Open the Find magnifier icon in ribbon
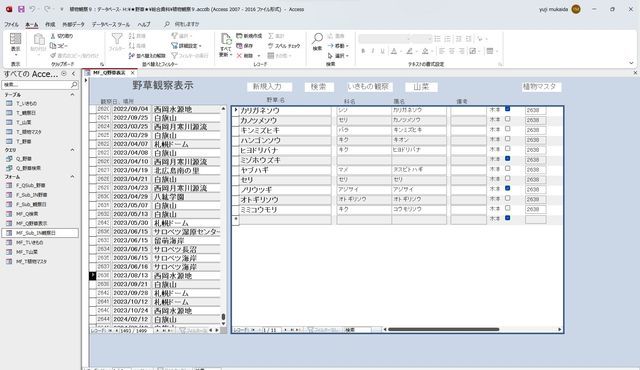 point(317,38)
